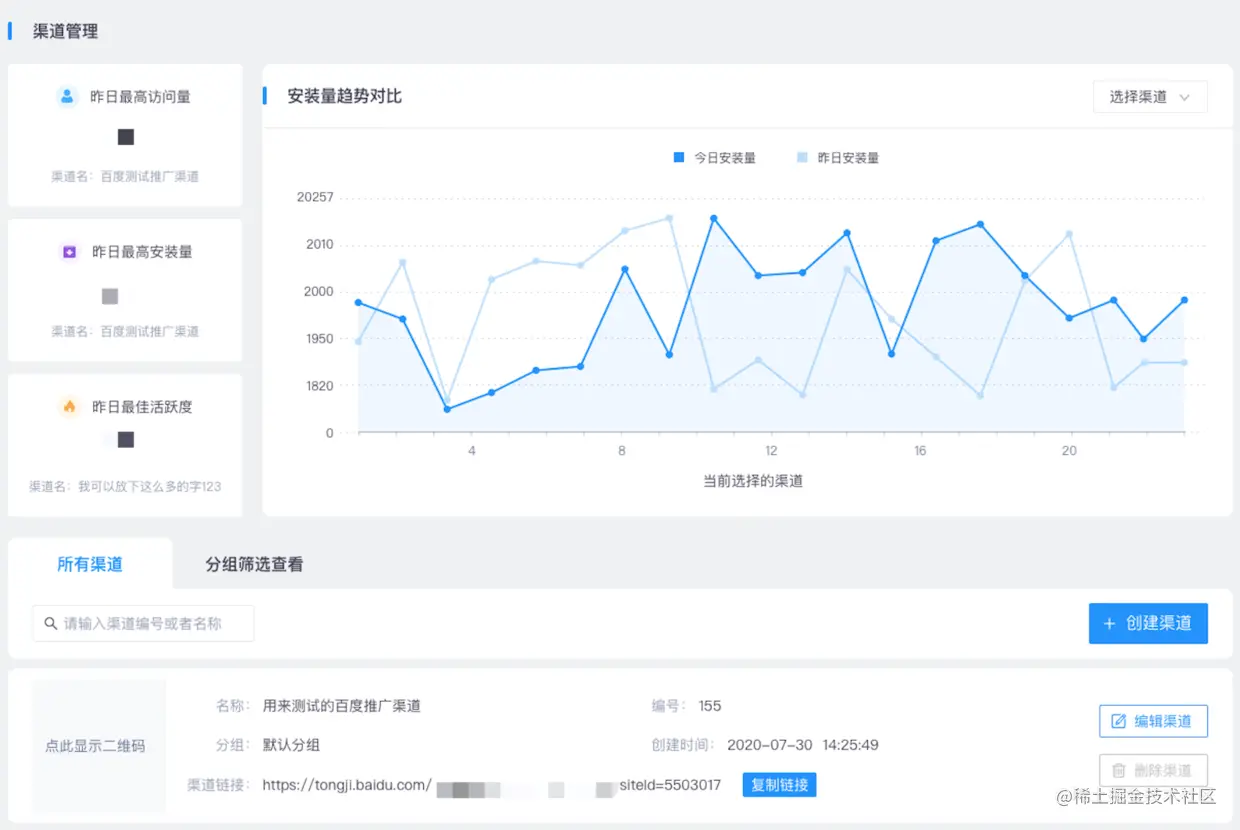Click the 编辑渠道 button
Viewport: 1240px width, 830px height.
click(1153, 721)
